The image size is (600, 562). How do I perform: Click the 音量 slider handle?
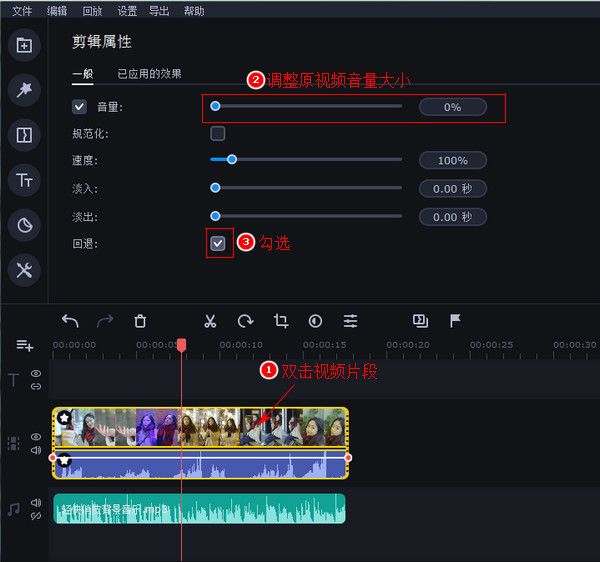point(215,106)
